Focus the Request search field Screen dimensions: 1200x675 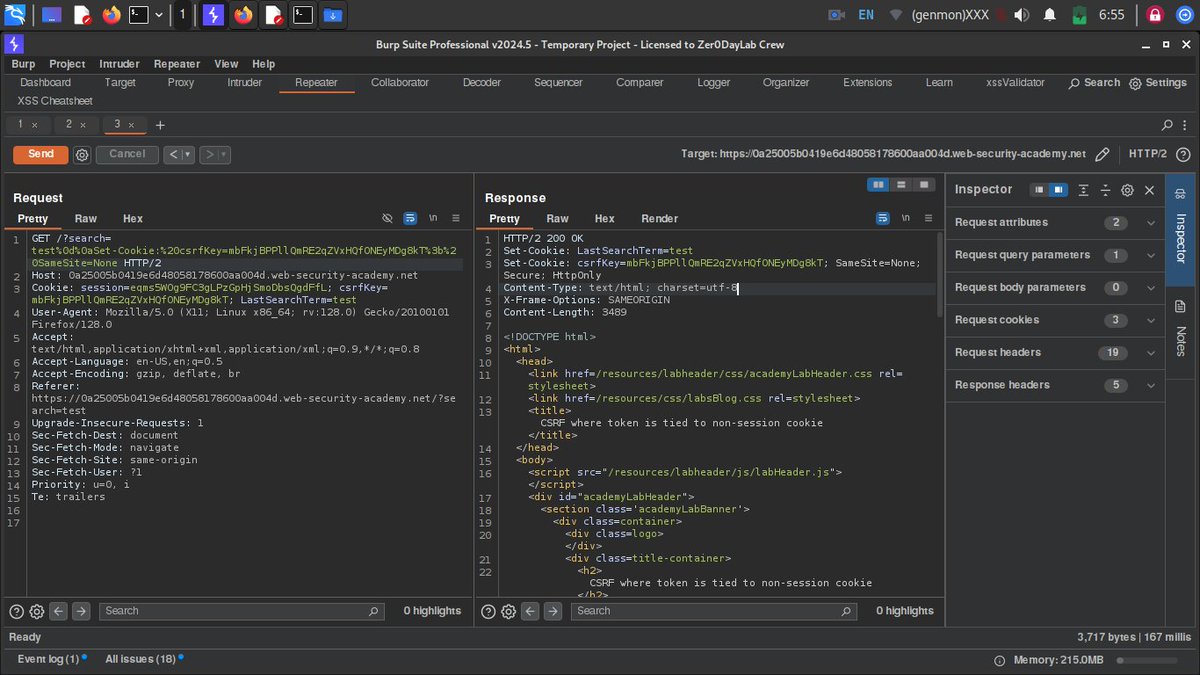point(241,611)
